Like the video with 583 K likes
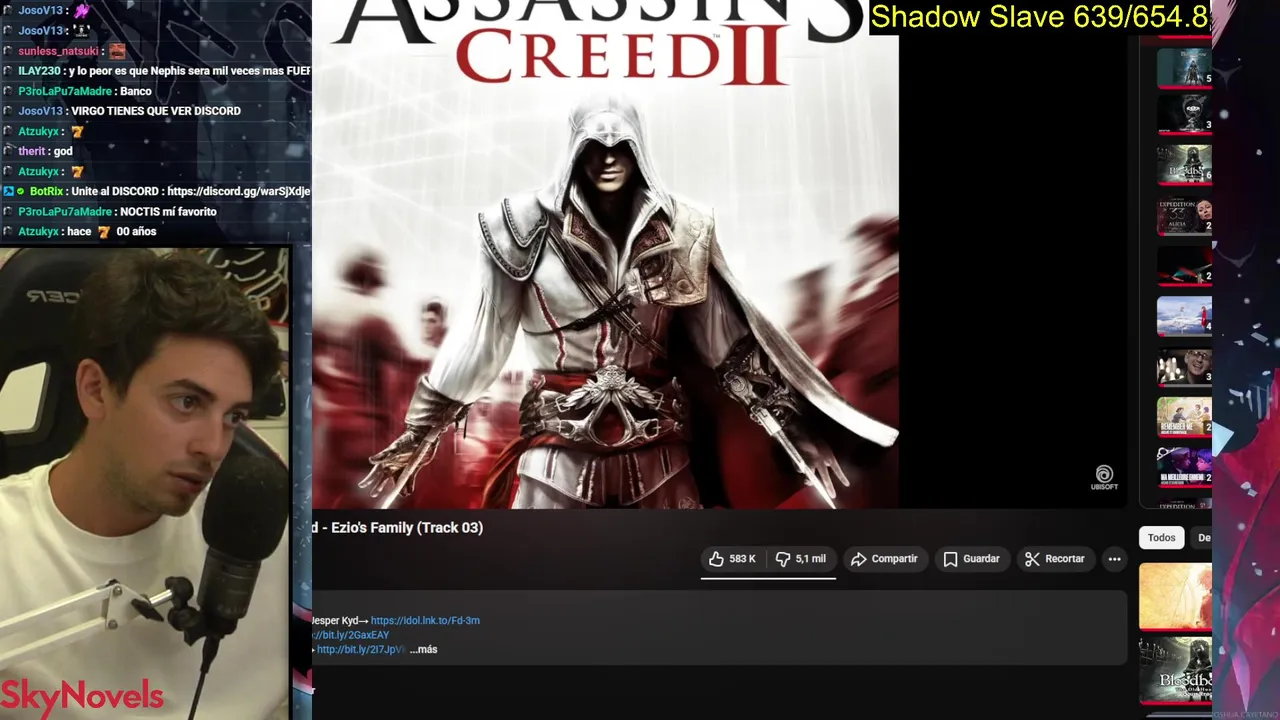This screenshot has height=720, width=1280. point(733,559)
